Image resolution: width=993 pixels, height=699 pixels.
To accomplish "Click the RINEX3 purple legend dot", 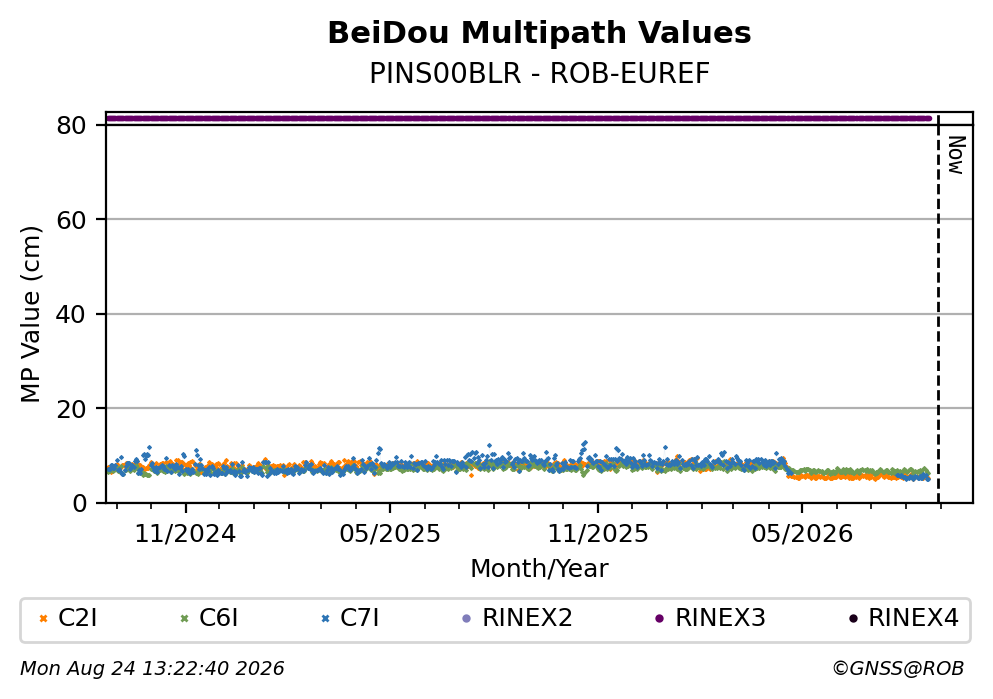I will [x=659, y=619].
